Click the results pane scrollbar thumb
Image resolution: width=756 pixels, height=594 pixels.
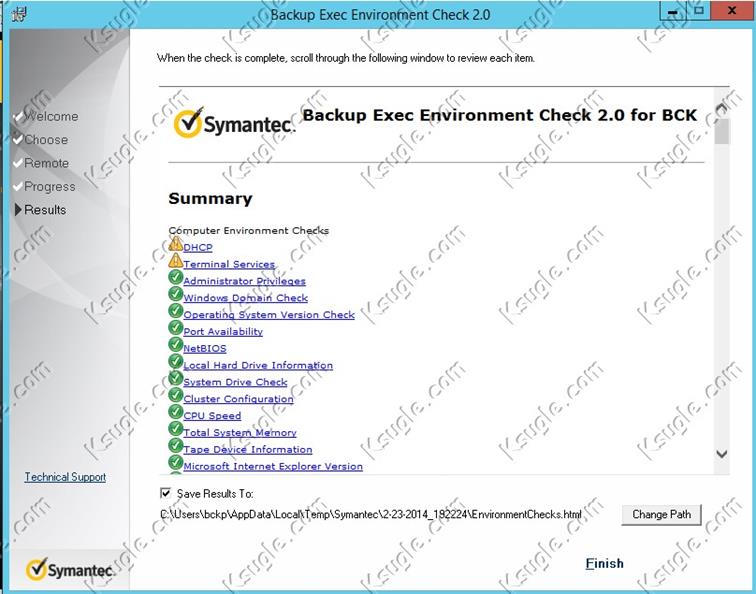tap(722, 131)
